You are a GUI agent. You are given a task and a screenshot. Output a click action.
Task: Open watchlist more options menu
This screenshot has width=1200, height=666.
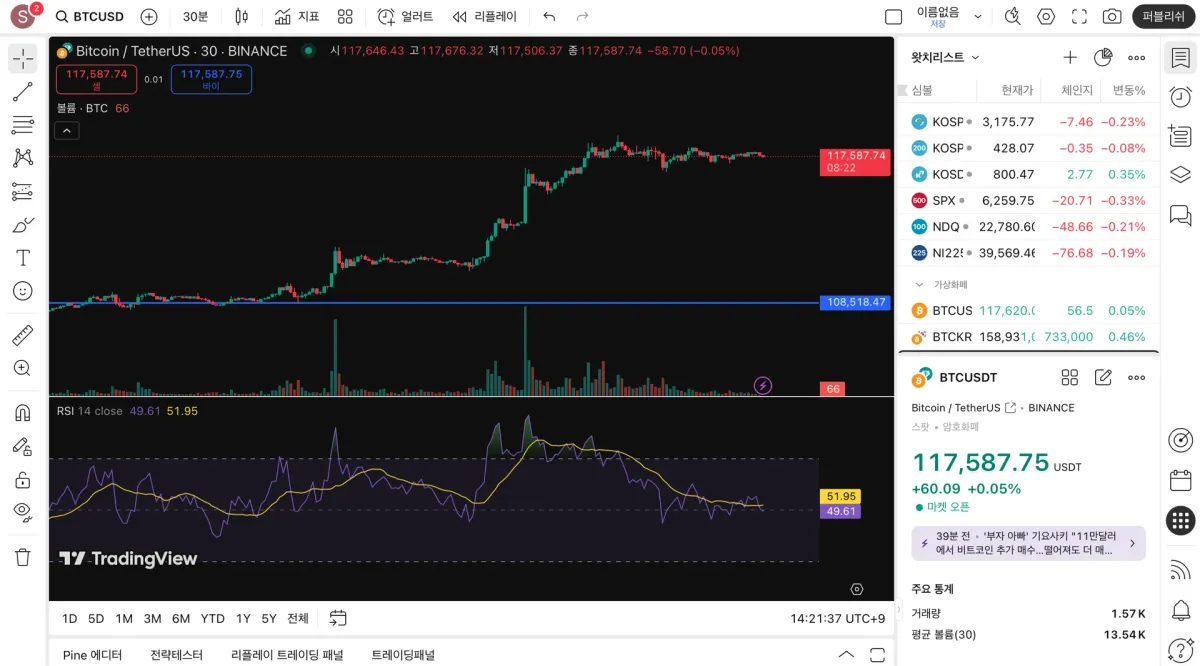point(1136,58)
